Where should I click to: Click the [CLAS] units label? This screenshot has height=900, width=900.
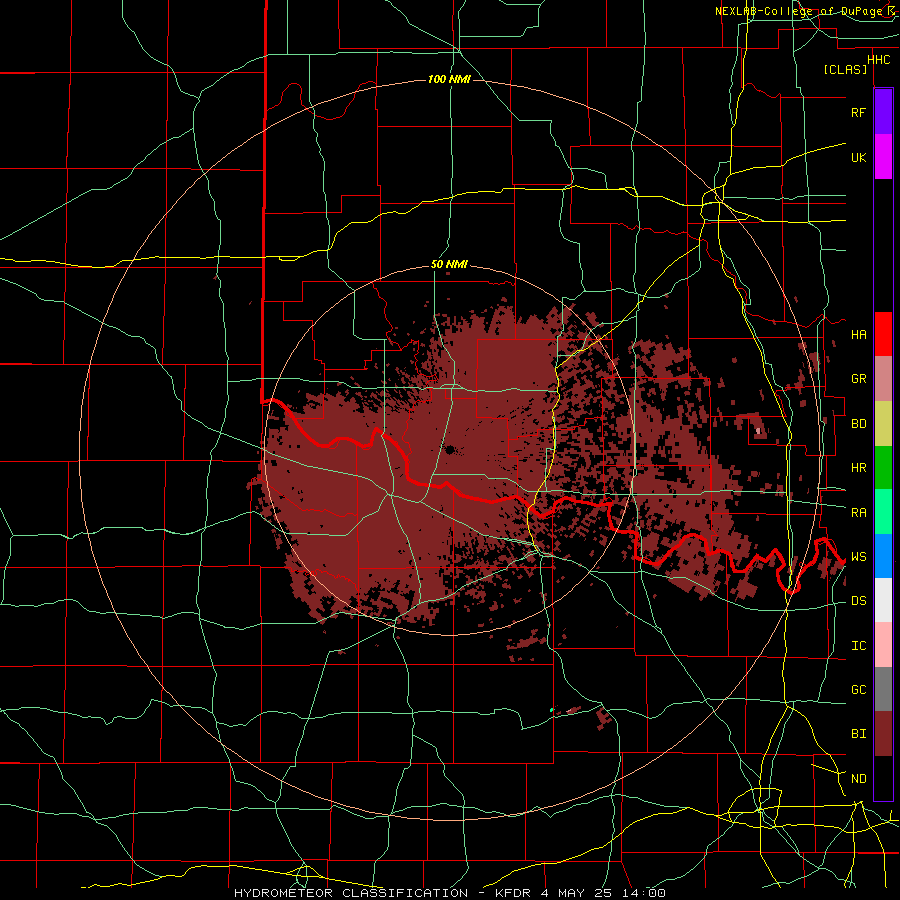[x=845, y=69]
